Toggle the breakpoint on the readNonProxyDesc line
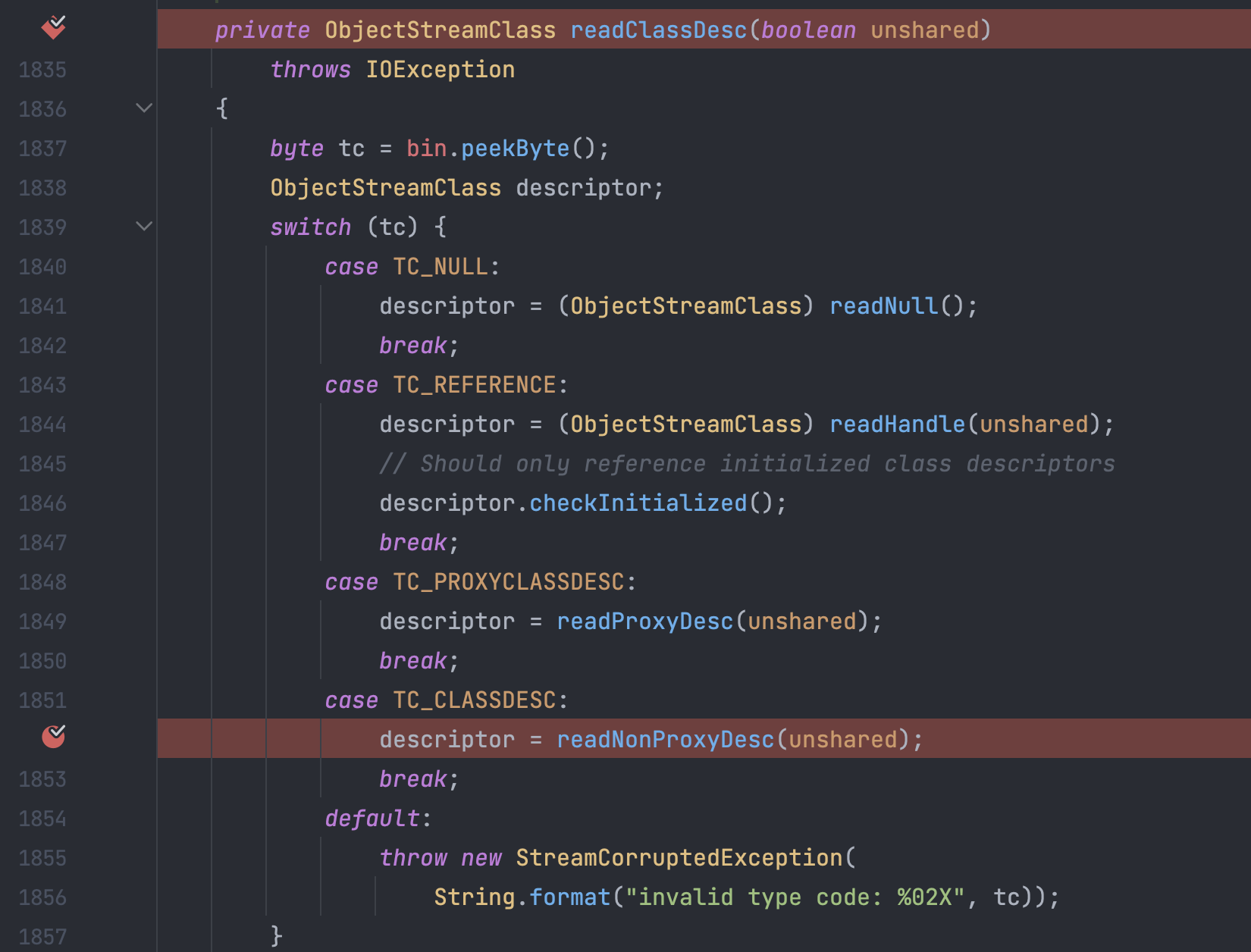 tap(53, 737)
